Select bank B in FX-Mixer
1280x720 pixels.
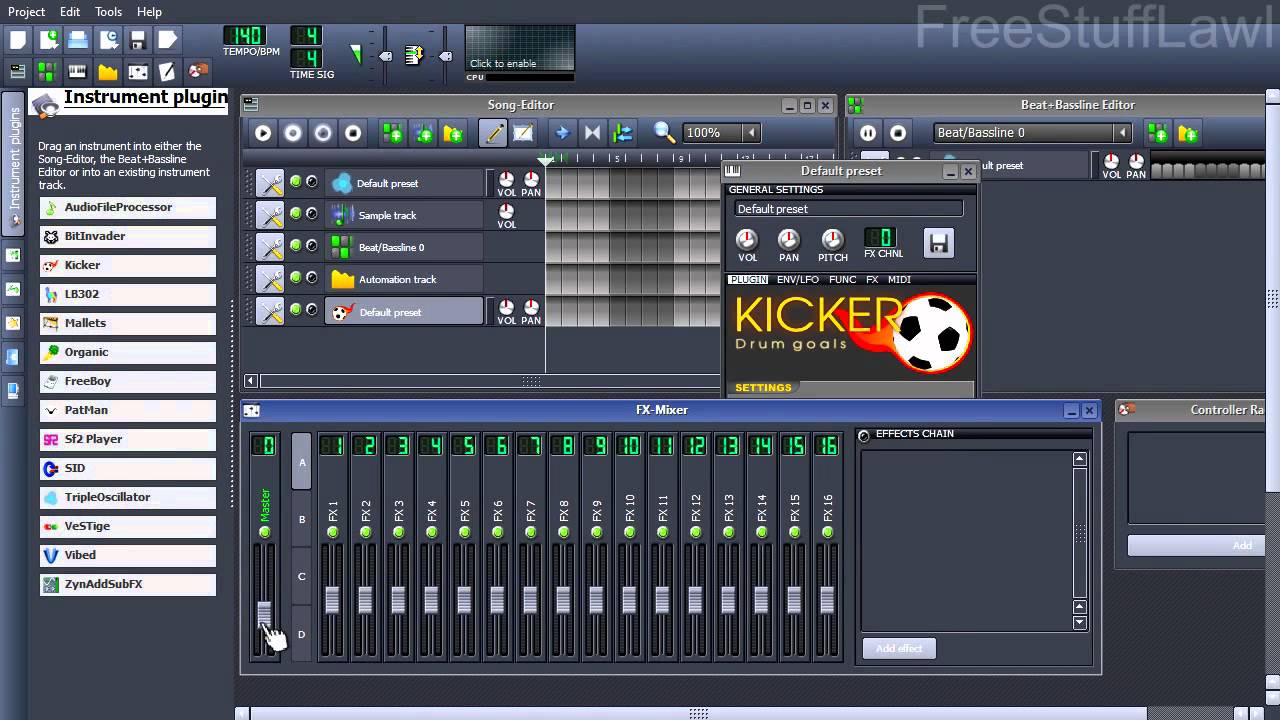coord(301,520)
